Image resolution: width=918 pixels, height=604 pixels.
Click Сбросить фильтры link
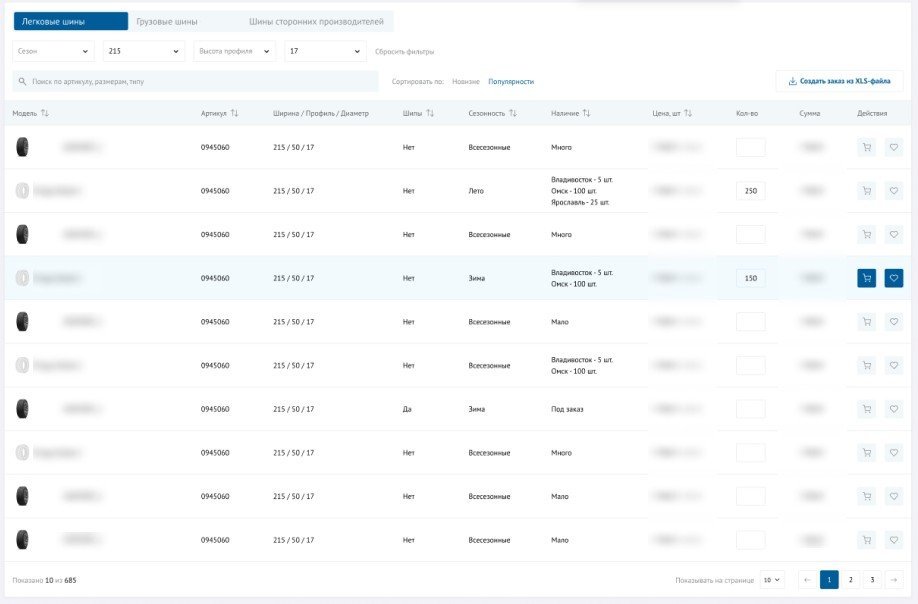[404, 51]
